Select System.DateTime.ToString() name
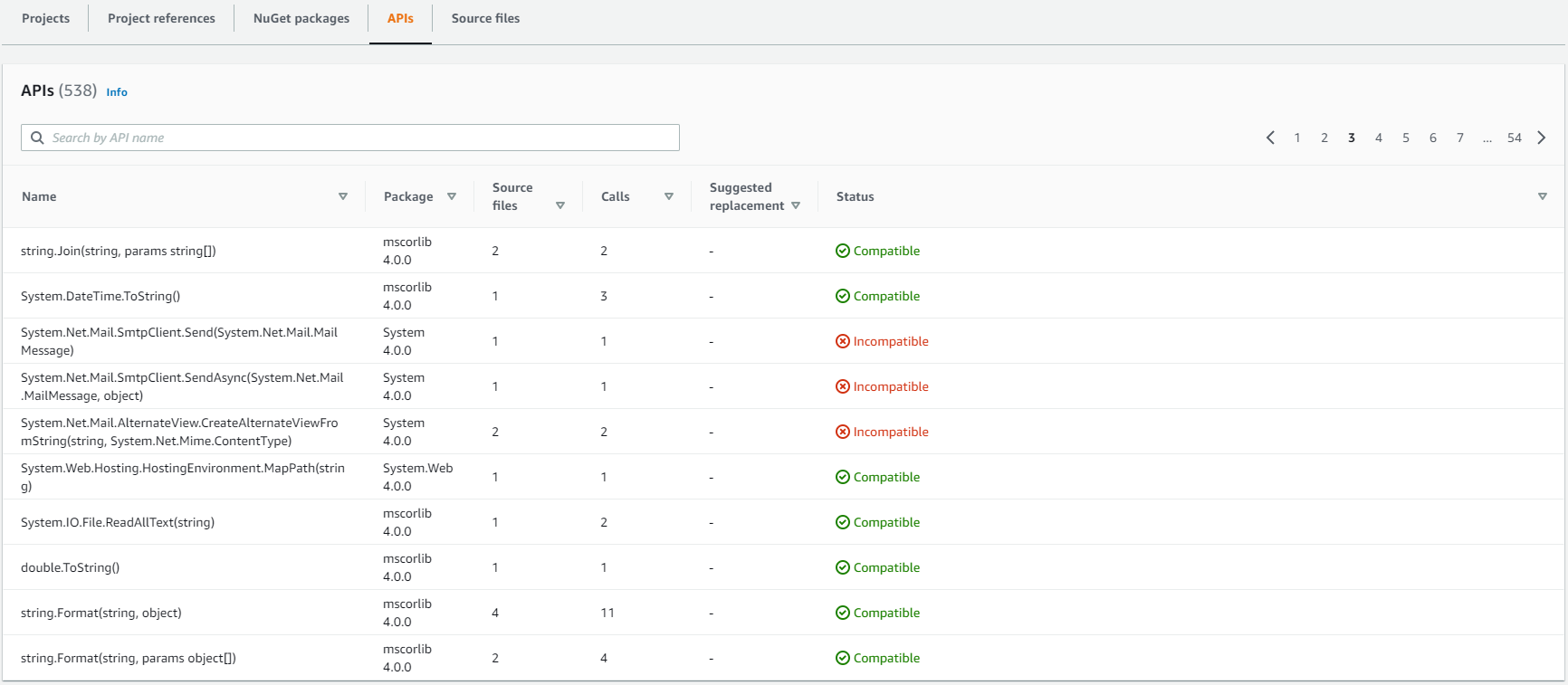1568x685 pixels. tap(100, 296)
